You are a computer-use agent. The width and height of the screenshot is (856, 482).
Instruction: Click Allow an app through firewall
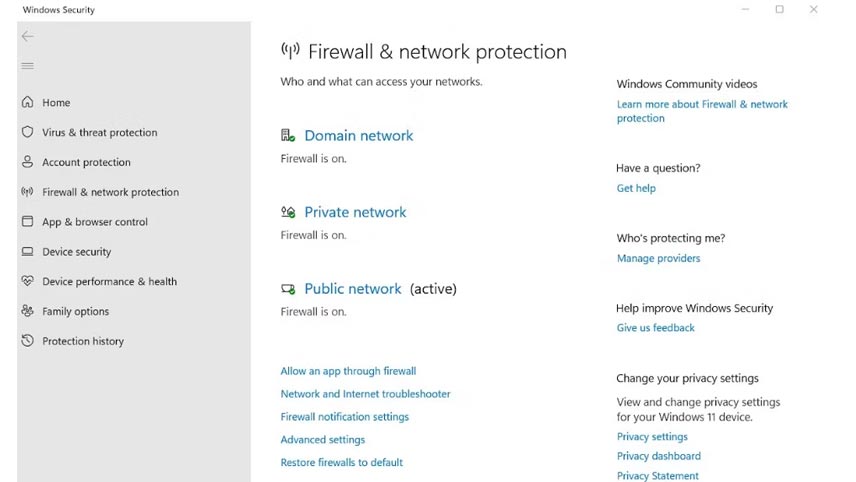(348, 371)
